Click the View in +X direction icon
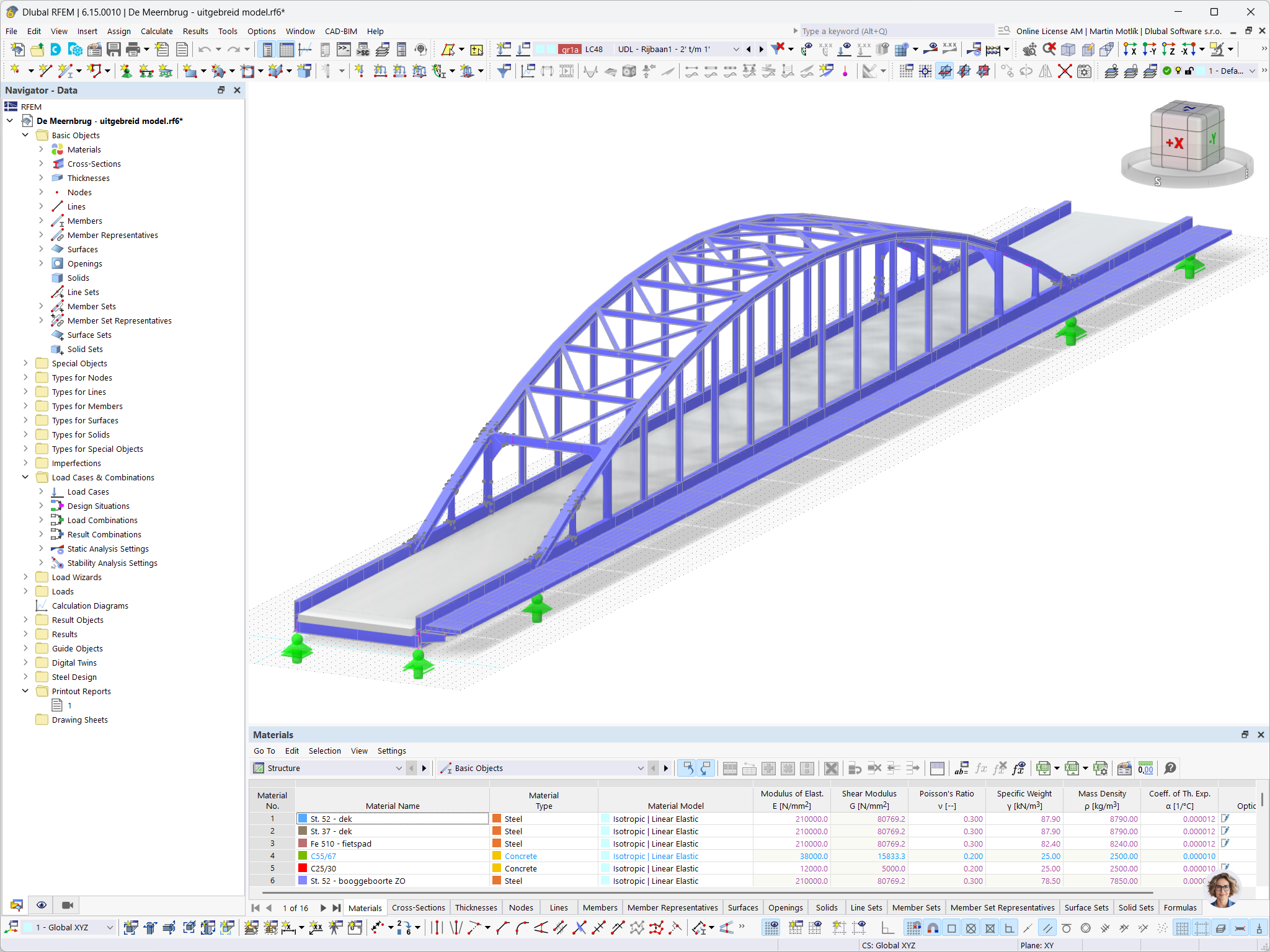 pyautogui.click(x=1130, y=50)
